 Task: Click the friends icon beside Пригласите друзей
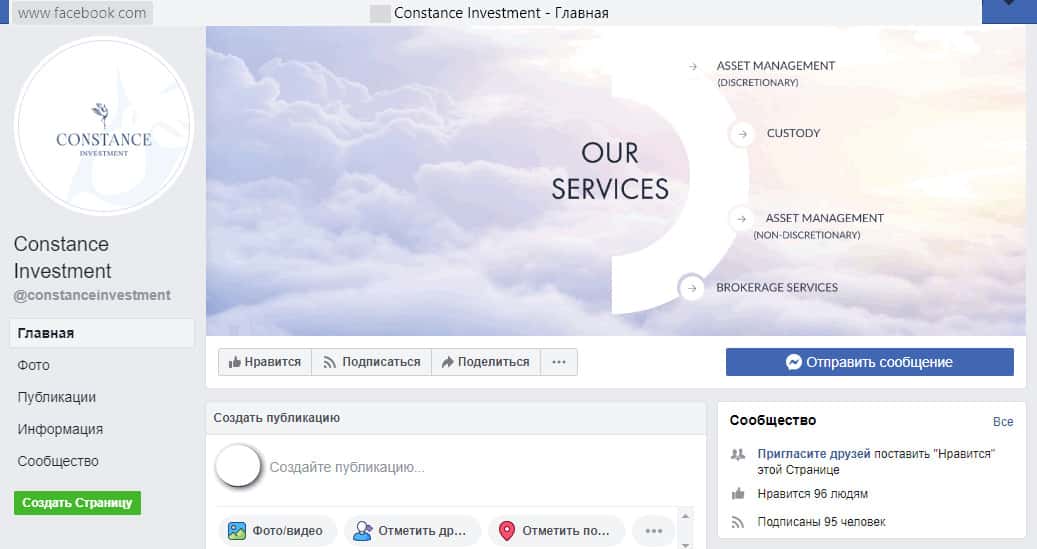(738, 454)
